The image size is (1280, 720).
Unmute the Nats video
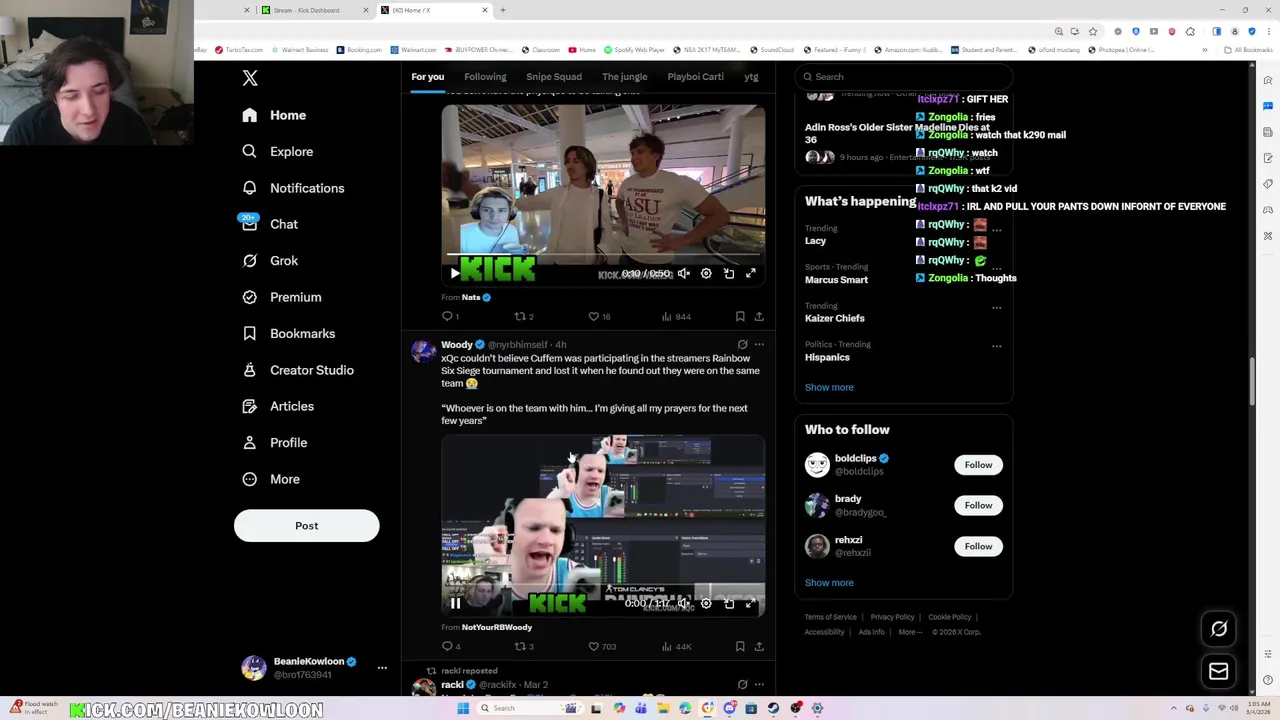684,273
